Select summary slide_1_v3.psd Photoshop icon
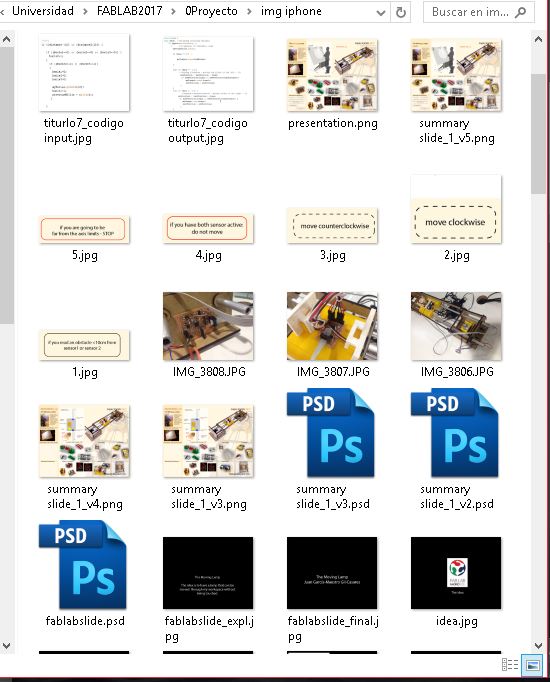The height and width of the screenshot is (682, 550). click(x=330, y=433)
